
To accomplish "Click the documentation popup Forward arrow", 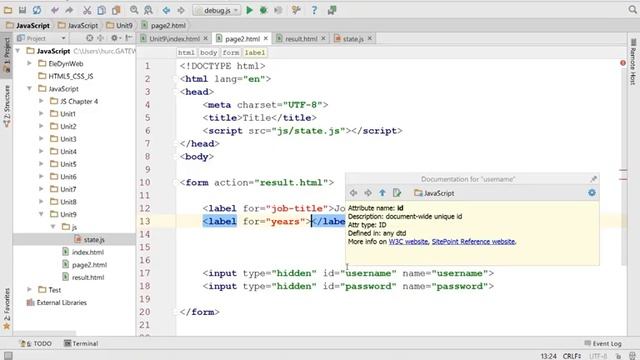I will click(368, 193).
